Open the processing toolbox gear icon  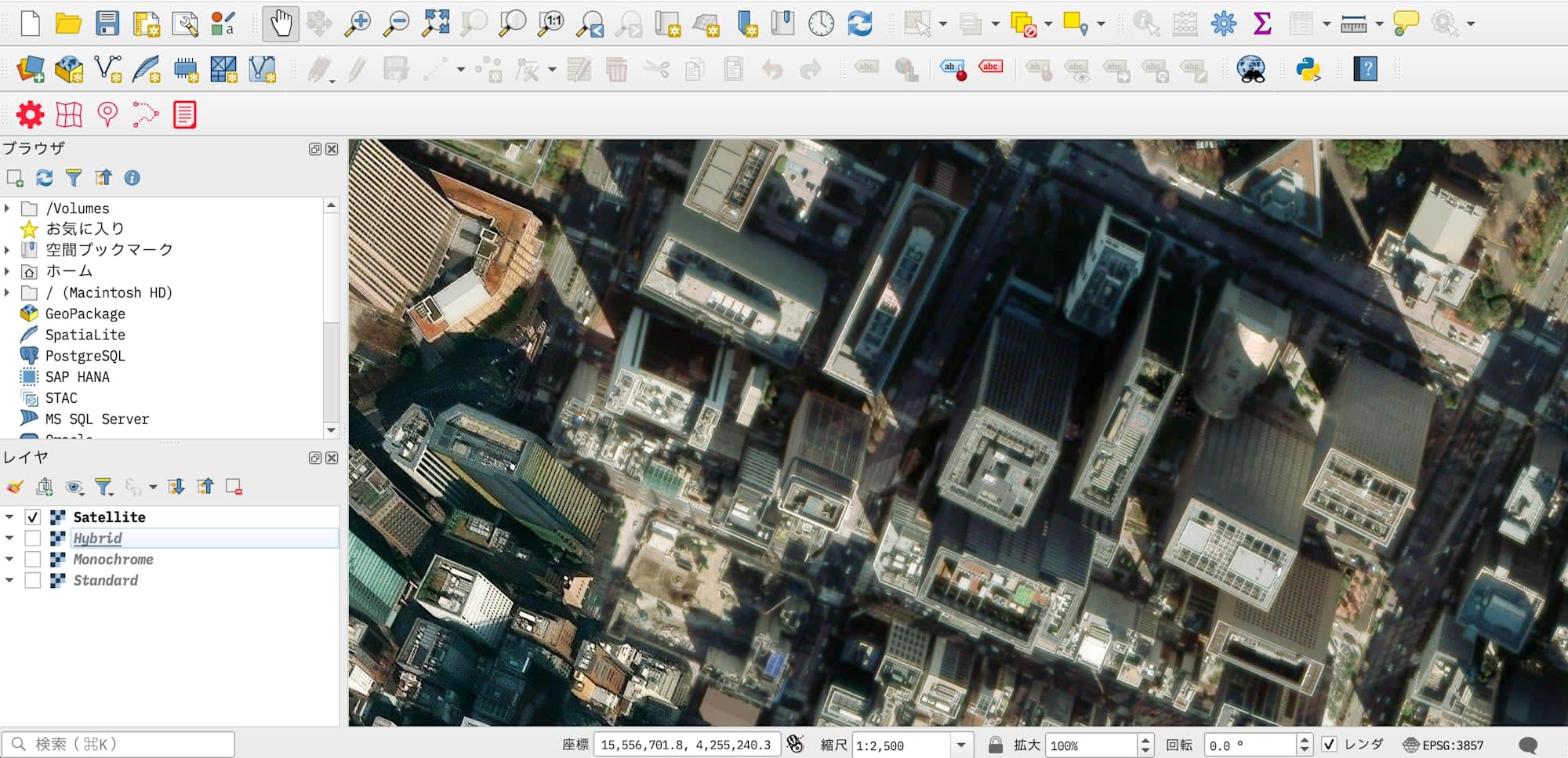[1223, 24]
